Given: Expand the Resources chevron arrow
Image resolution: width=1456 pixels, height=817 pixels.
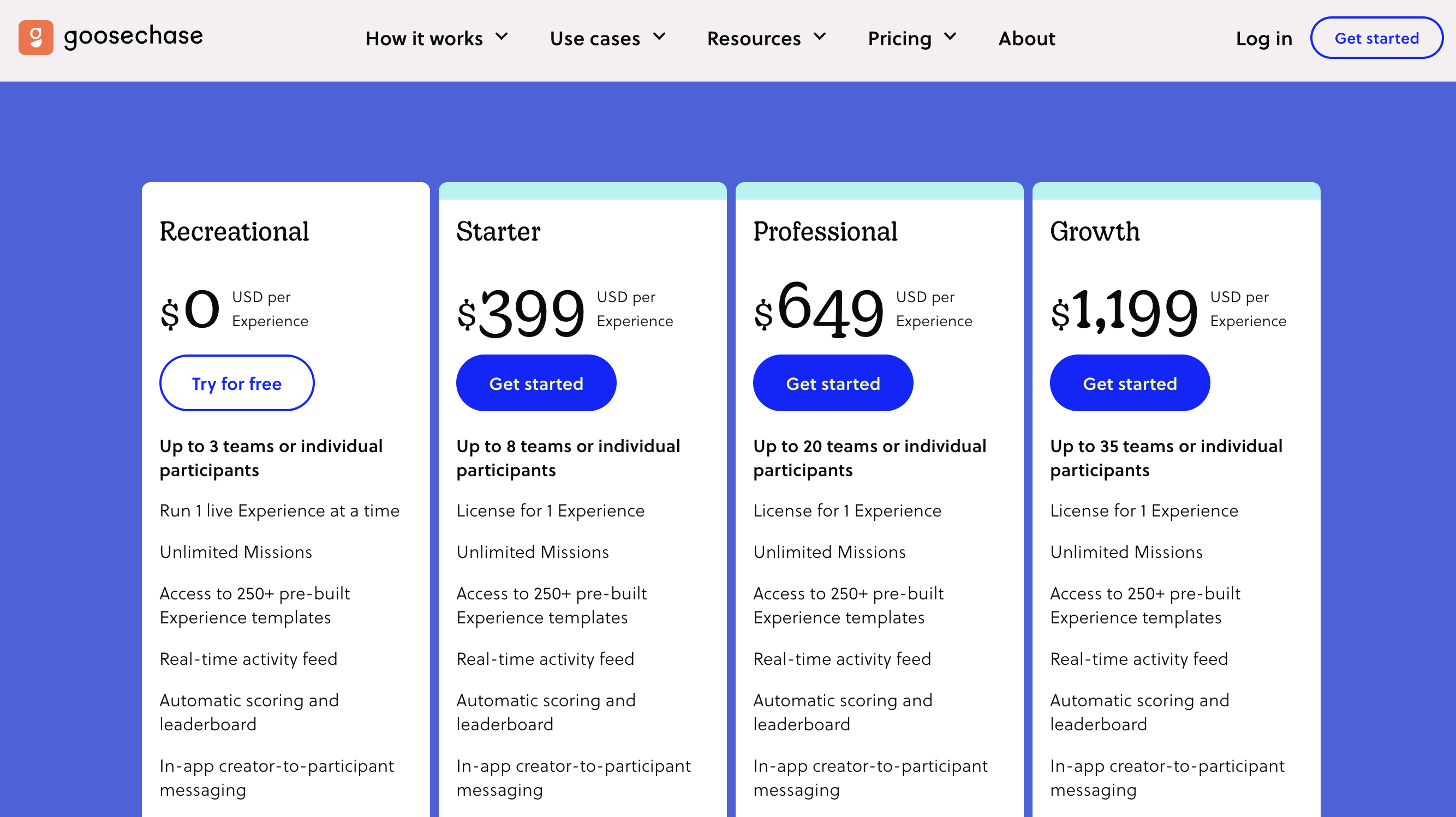Looking at the screenshot, I should (820, 37).
